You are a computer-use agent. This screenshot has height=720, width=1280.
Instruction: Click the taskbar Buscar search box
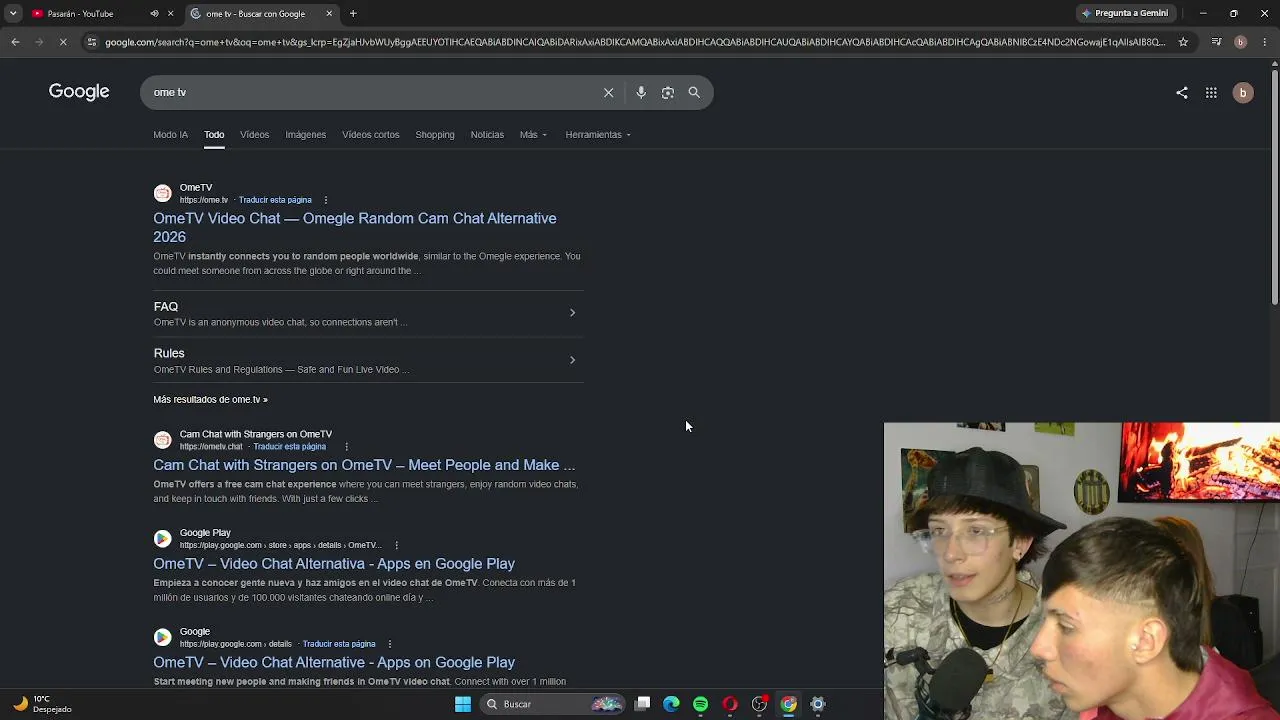point(553,704)
